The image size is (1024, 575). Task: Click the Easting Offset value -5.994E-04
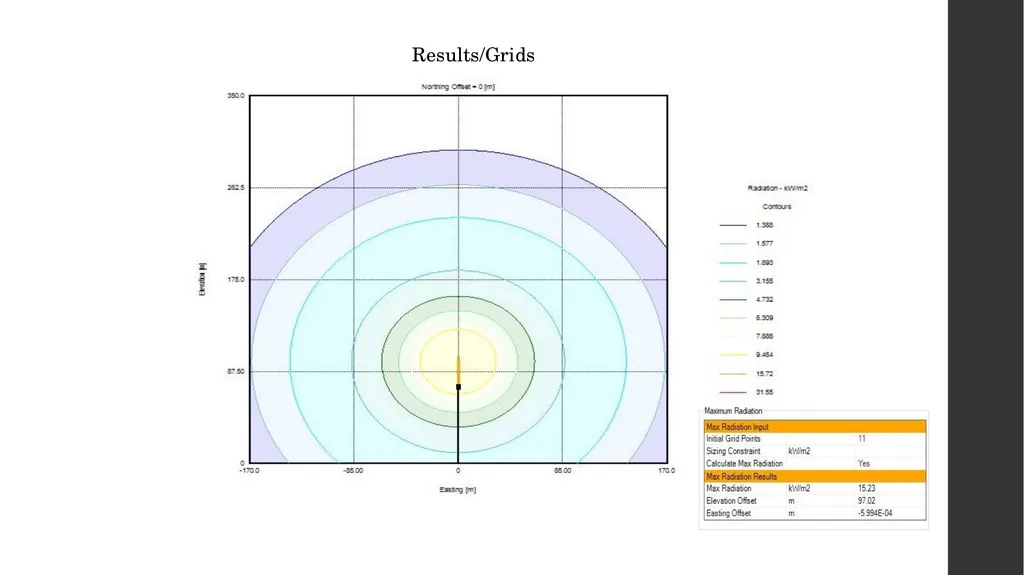click(874, 514)
